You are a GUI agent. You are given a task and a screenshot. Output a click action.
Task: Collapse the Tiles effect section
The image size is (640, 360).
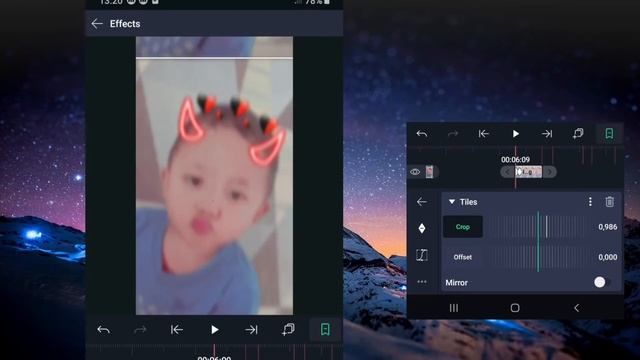452,202
